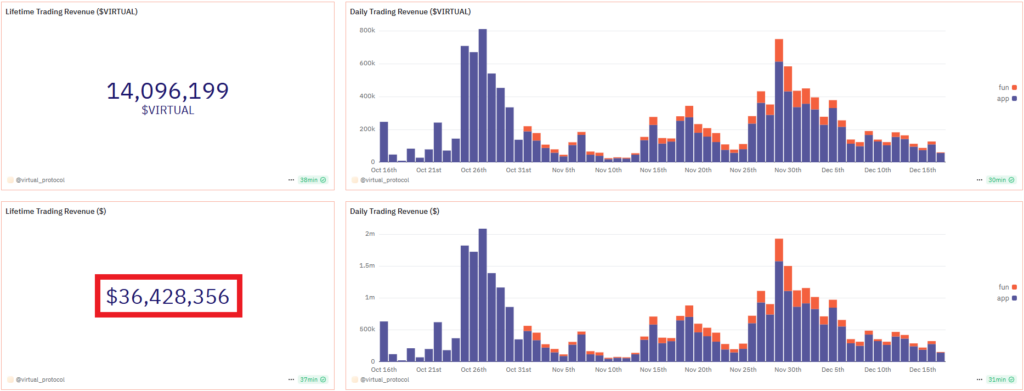Click the 2m y-axis label in the ($) chart
1024x391 pixels.
click(x=369, y=234)
